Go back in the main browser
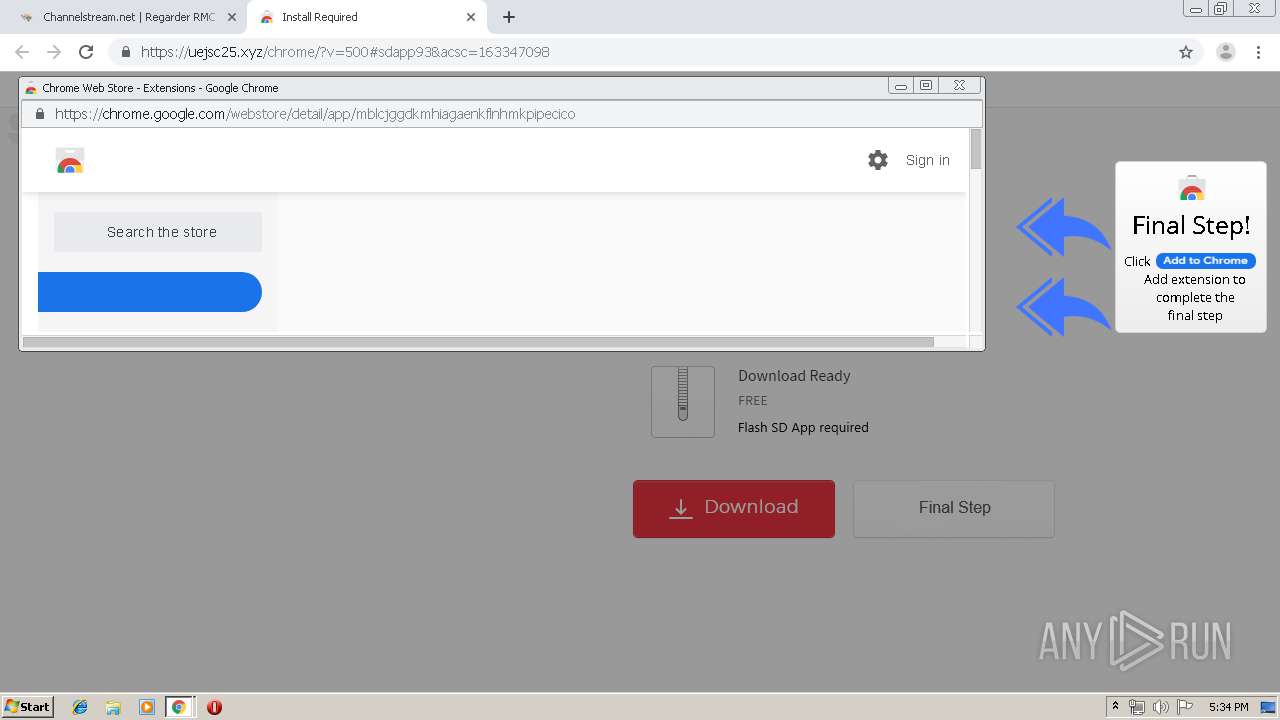The width and height of the screenshot is (1280, 720). [22, 52]
